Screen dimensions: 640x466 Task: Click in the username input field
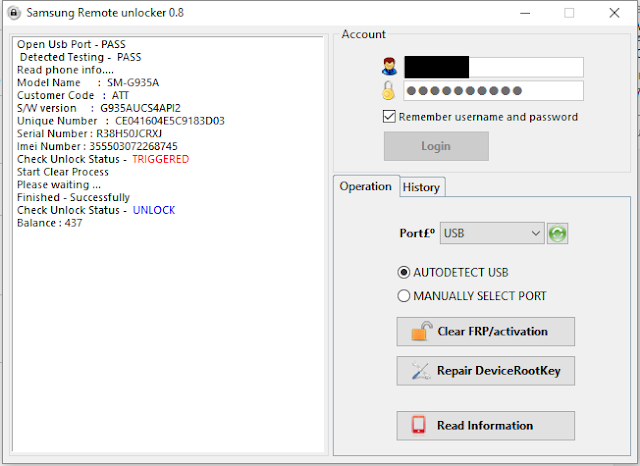[493, 67]
